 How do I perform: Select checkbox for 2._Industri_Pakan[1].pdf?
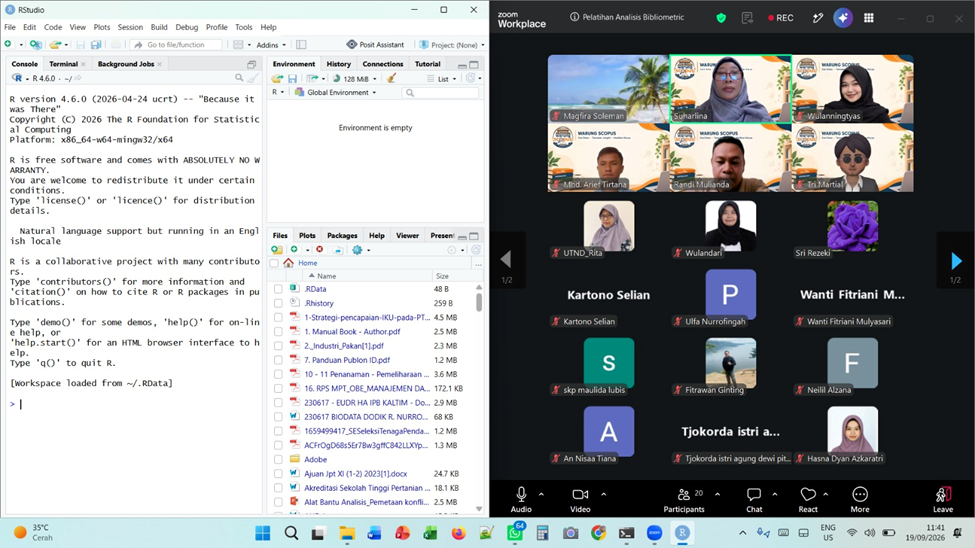click(x=279, y=346)
